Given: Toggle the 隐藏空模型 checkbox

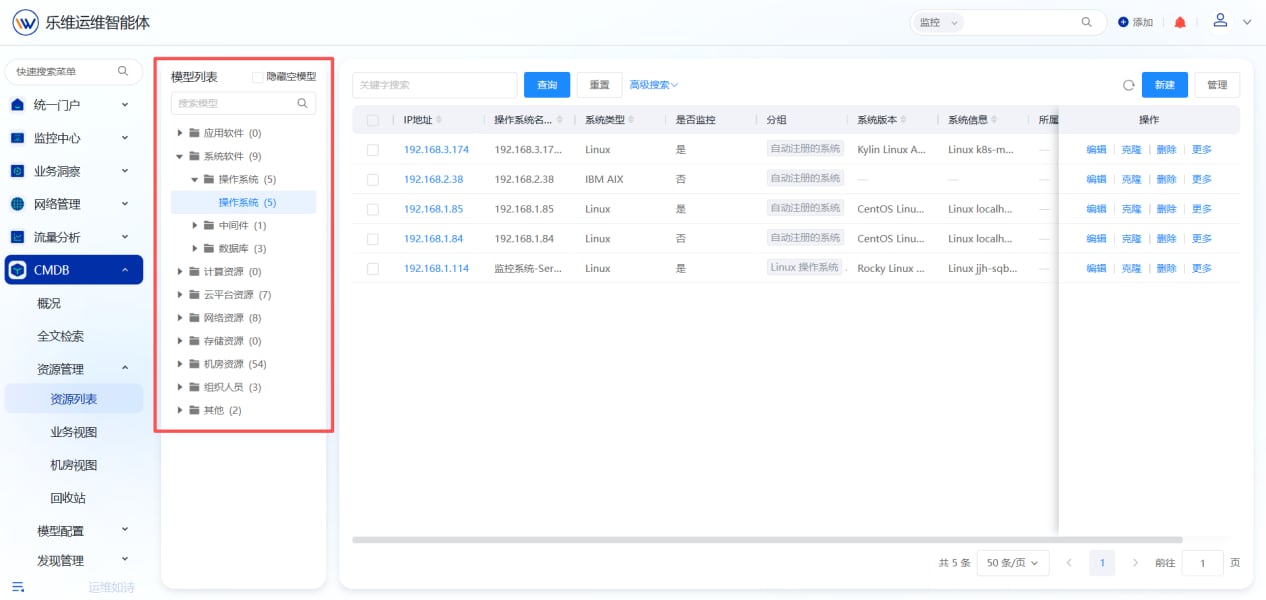Looking at the screenshot, I should (258, 77).
